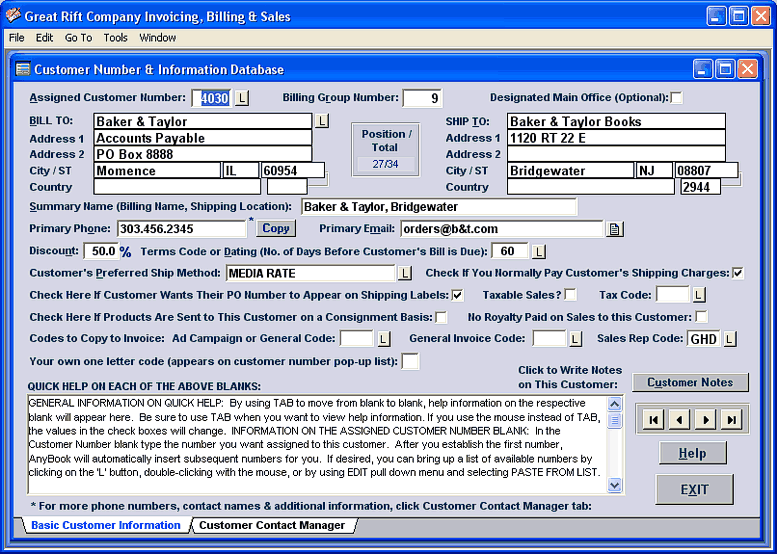This screenshot has height=554, width=777.
Task: Click the EXIT button
Action: point(694,490)
